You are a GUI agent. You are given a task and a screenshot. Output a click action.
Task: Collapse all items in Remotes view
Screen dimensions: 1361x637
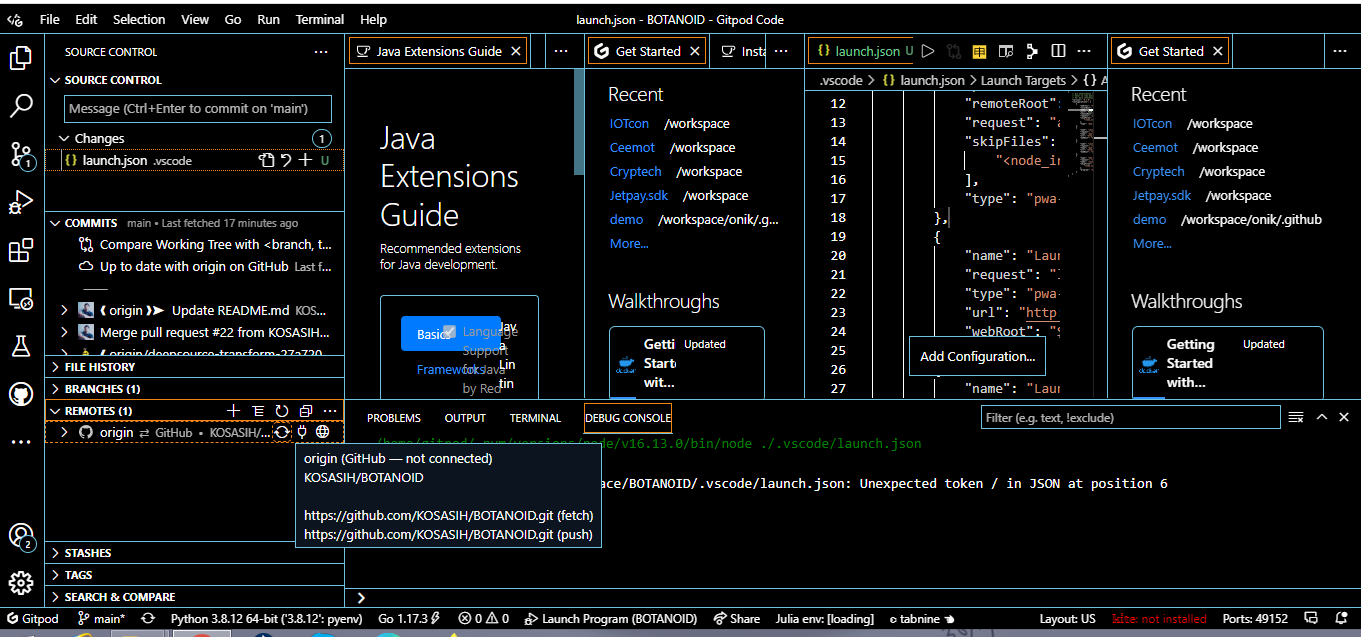tap(306, 411)
